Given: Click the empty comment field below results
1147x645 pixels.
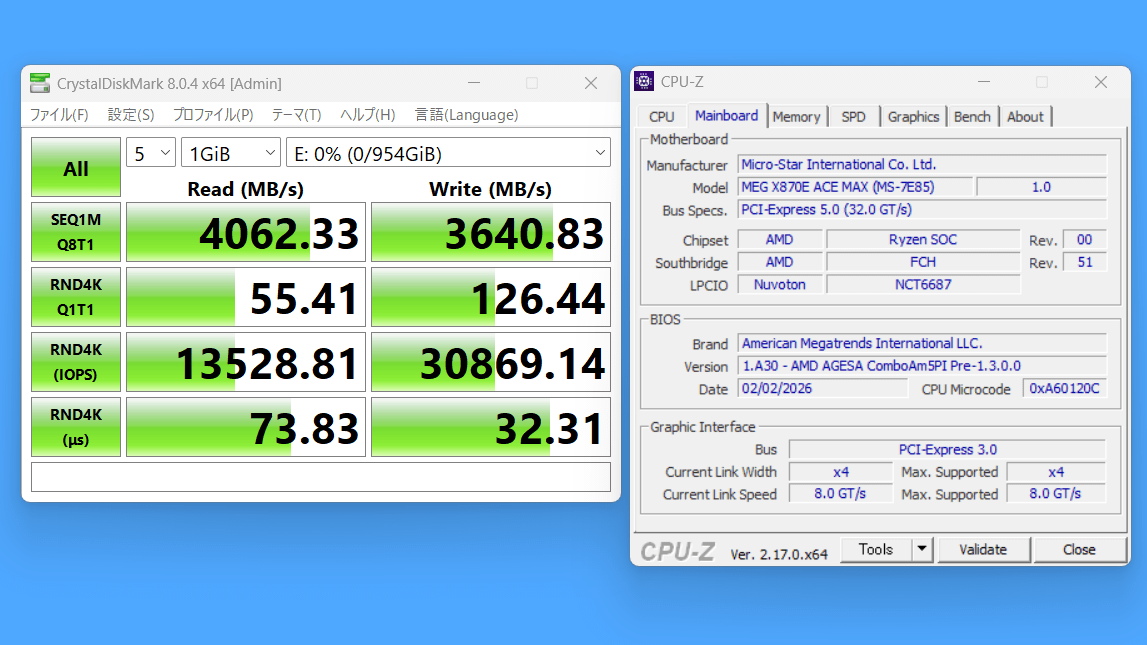Looking at the screenshot, I should (x=320, y=477).
